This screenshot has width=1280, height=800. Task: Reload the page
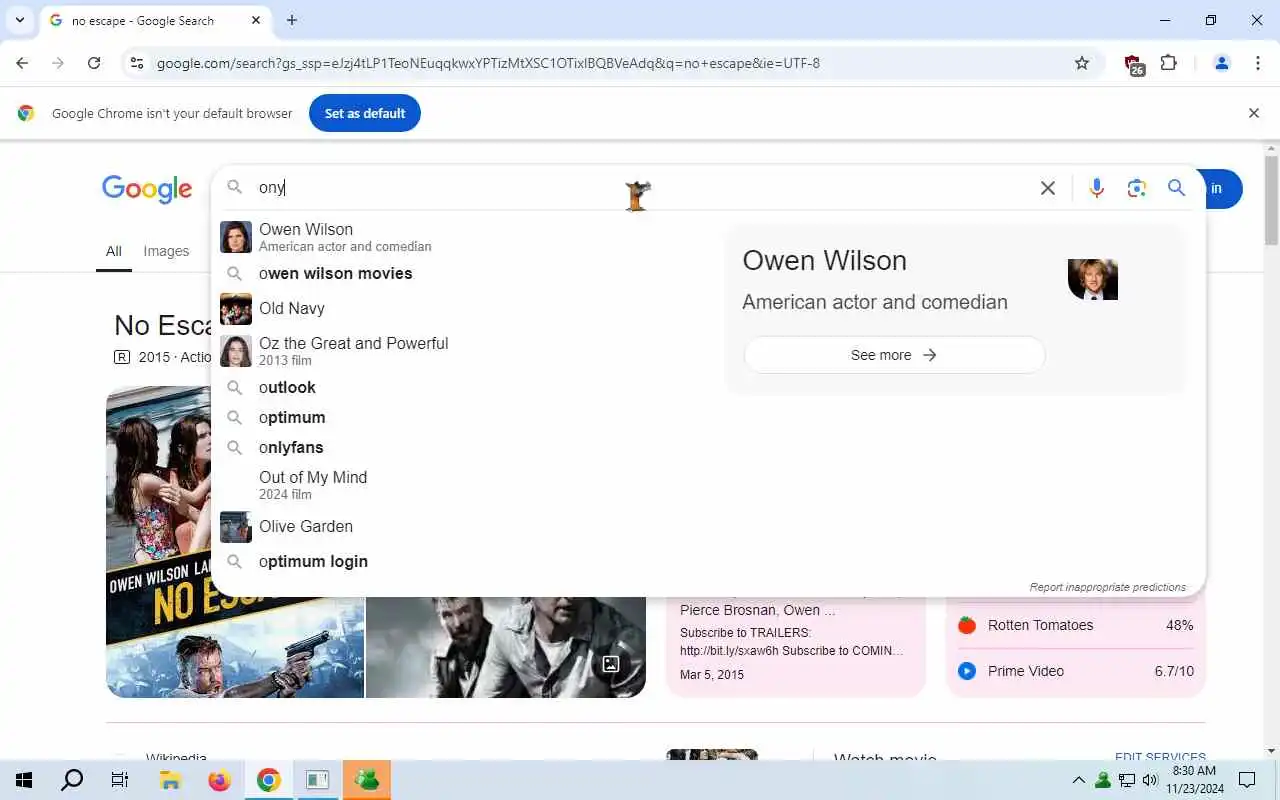coord(94,63)
